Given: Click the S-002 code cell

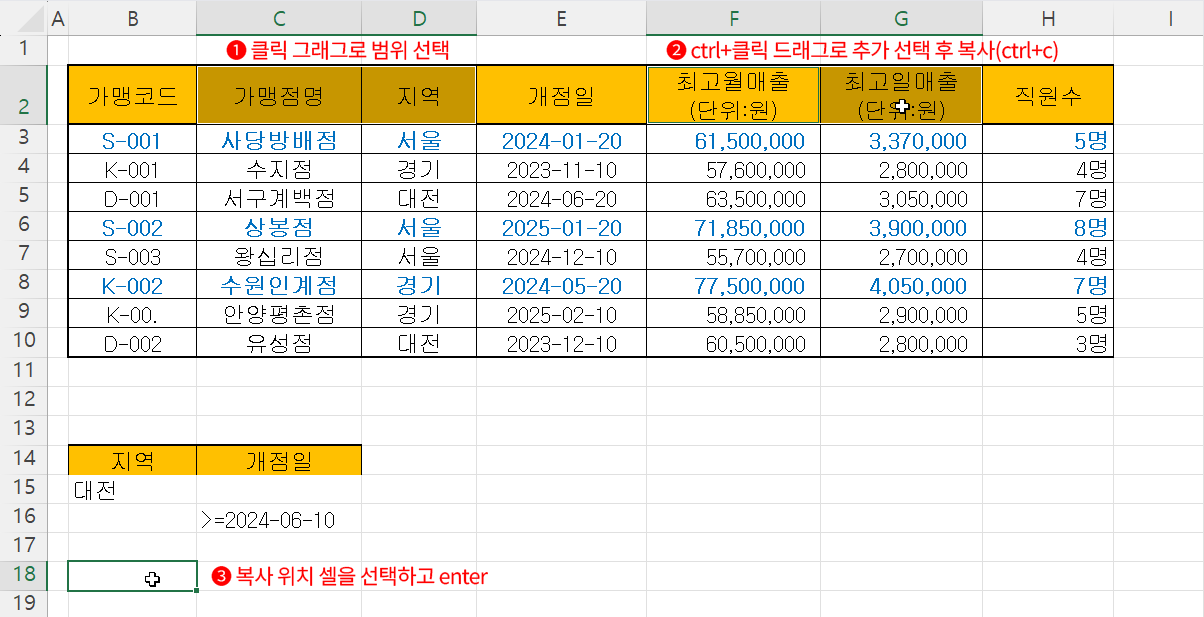Looking at the screenshot, I should [x=133, y=227].
